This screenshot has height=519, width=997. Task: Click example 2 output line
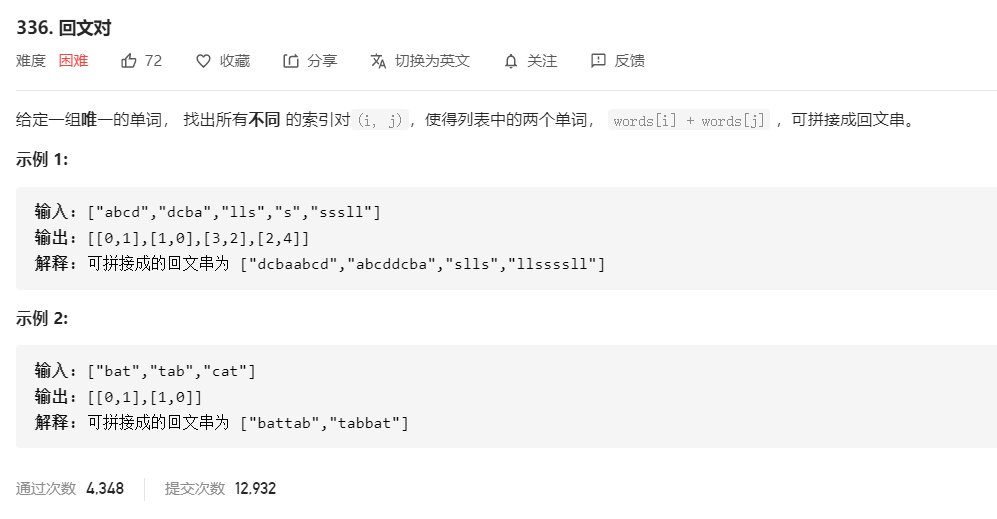(118, 398)
